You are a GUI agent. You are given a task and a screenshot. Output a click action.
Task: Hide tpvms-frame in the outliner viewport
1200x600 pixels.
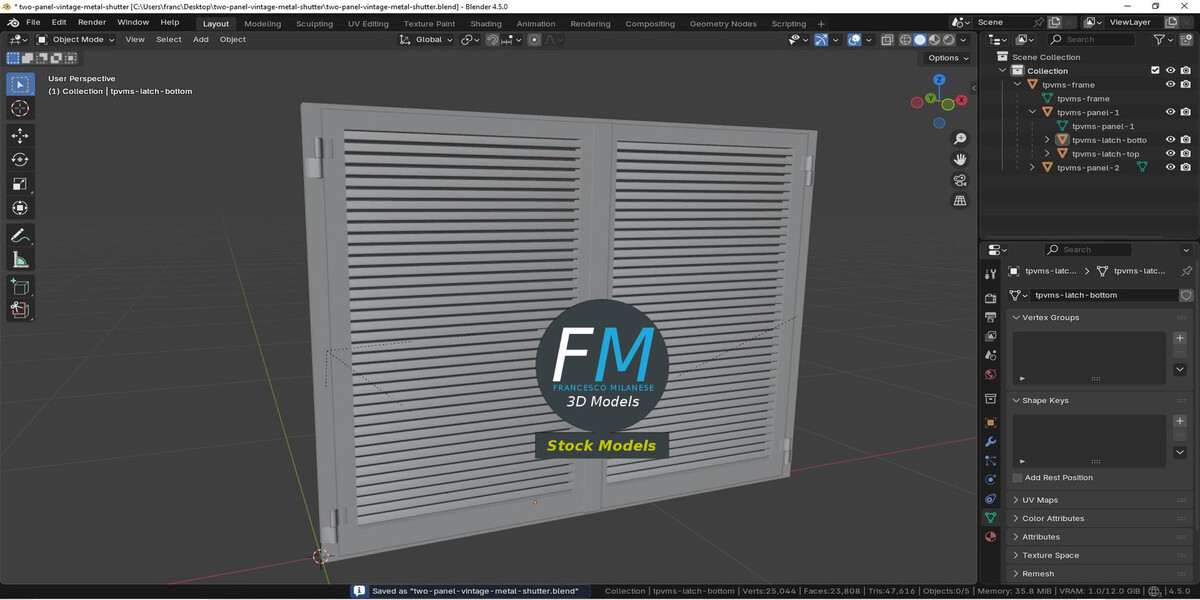tap(1170, 85)
